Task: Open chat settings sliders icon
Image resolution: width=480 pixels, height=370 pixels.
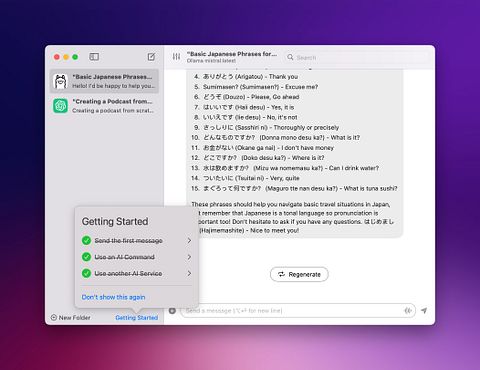Action: [x=176, y=57]
